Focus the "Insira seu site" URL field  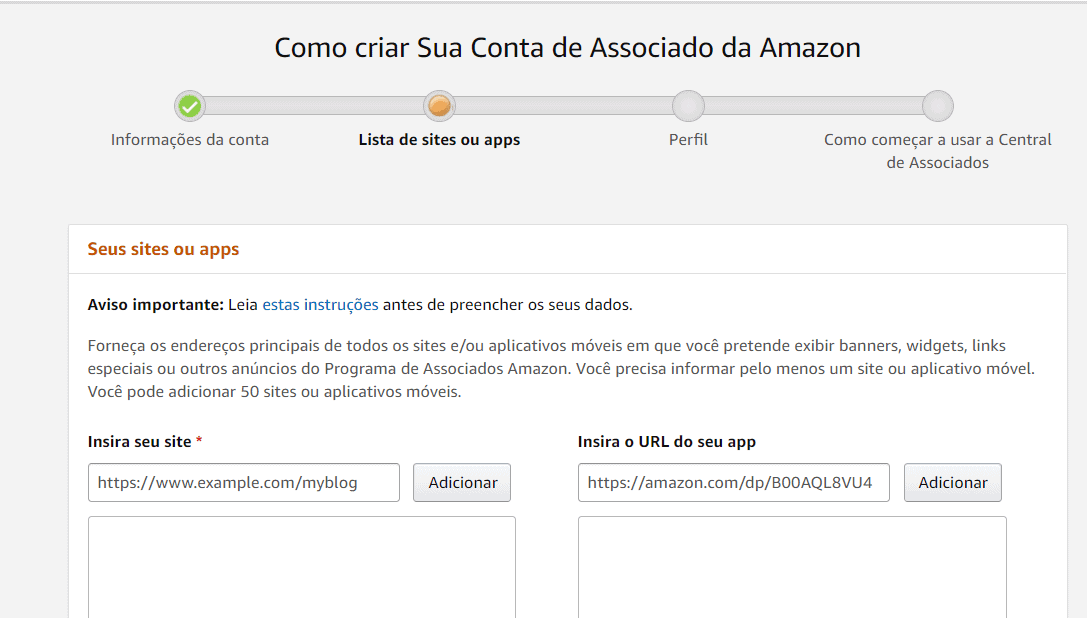click(243, 482)
